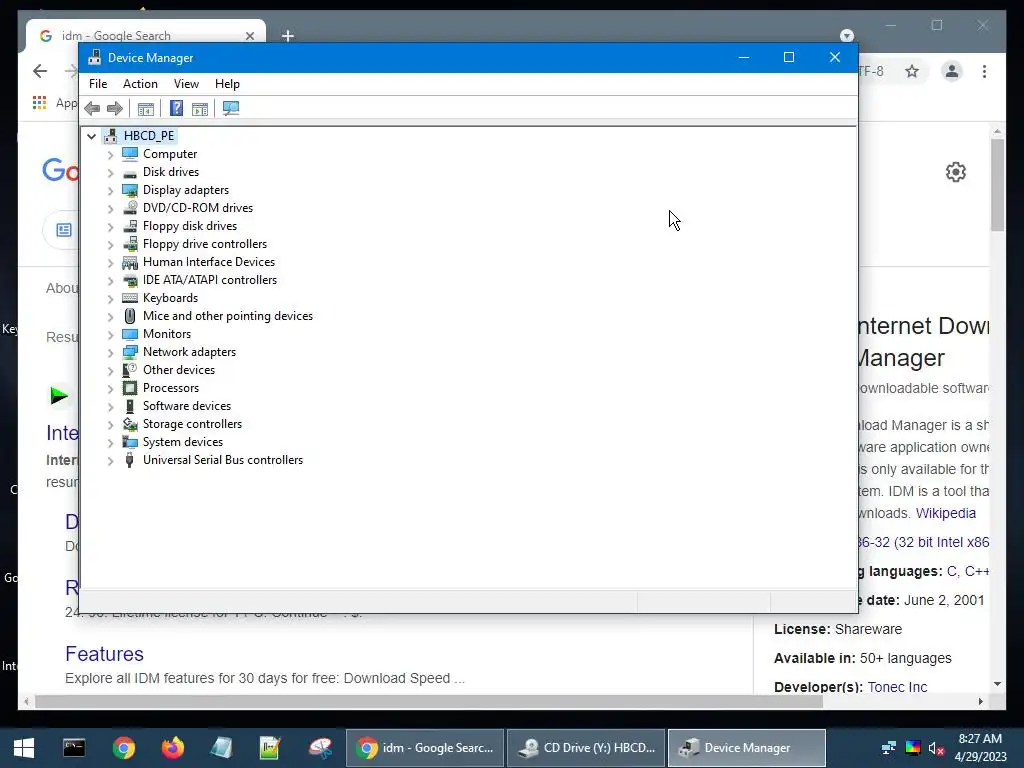Select the Disk drives icon
This screenshot has width=1024, height=768.
(x=130, y=172)
